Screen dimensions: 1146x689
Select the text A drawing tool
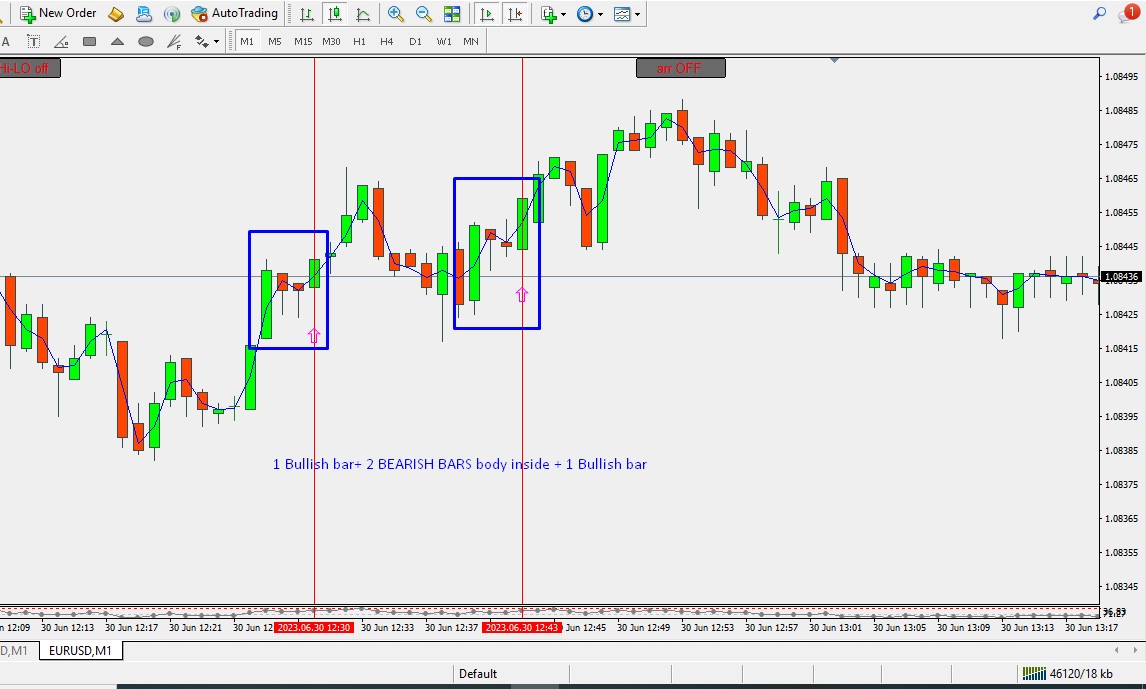tap(5, 42)
